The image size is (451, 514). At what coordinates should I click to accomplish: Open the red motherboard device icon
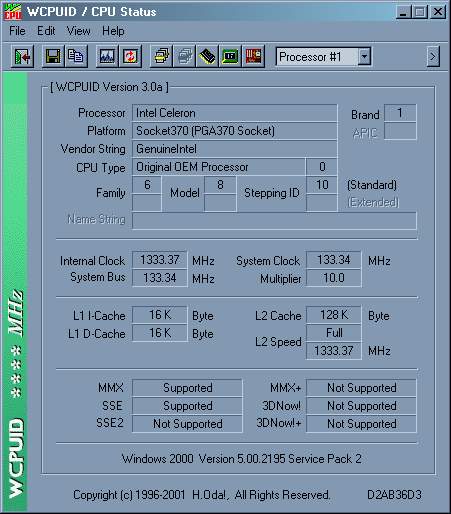point(253,57)
